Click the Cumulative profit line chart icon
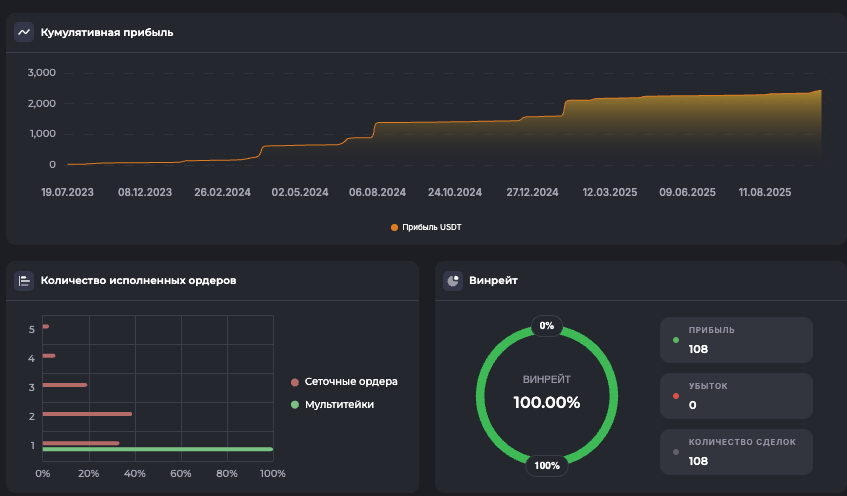 pyautogui.click(x=24, y=32)
